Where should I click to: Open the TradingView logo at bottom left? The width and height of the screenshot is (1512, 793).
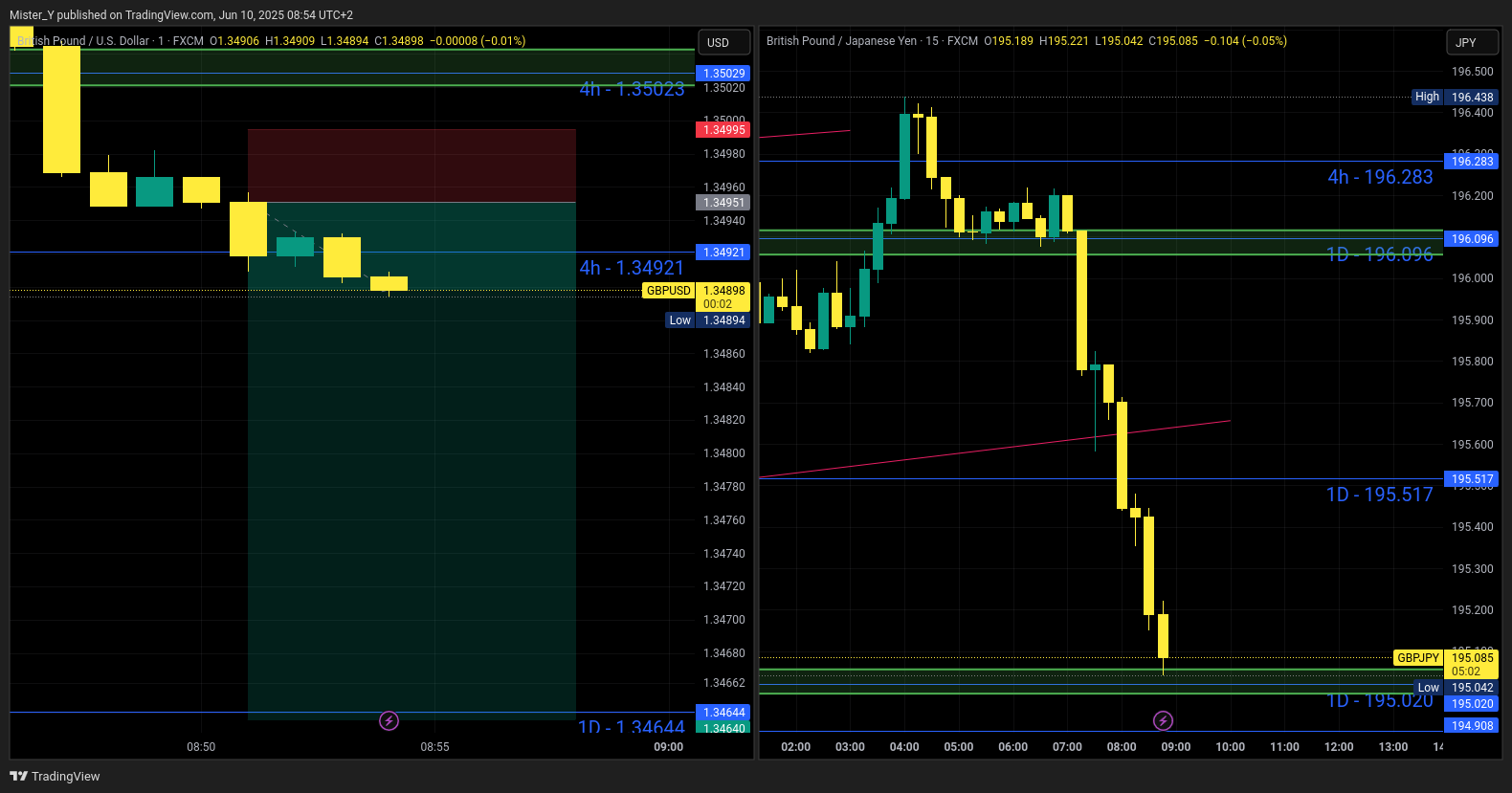tap(55, 776)
